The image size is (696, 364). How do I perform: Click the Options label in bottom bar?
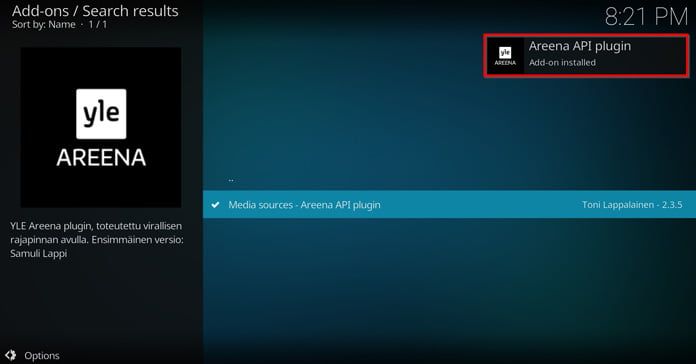point(42,356)
